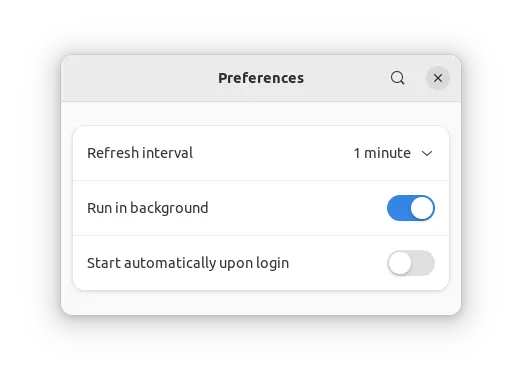
Task: Click the chevron next to 1 minute
Action: tap(427, 153)
